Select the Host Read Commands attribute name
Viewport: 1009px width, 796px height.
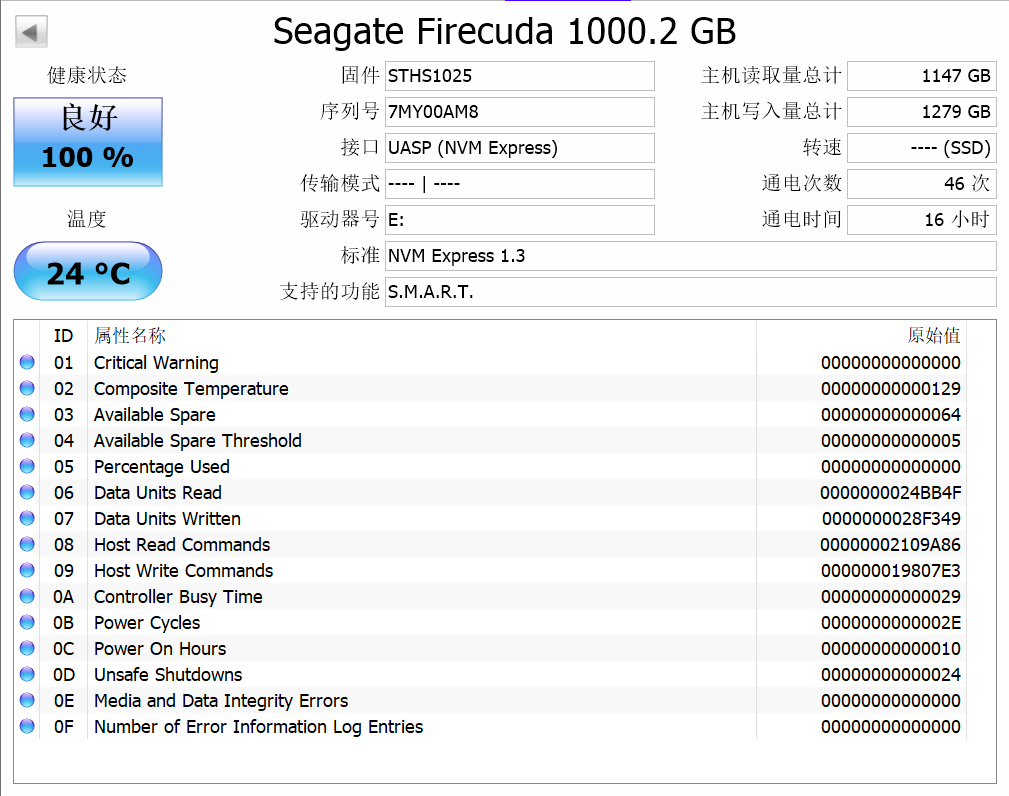[x=182, y=545]
